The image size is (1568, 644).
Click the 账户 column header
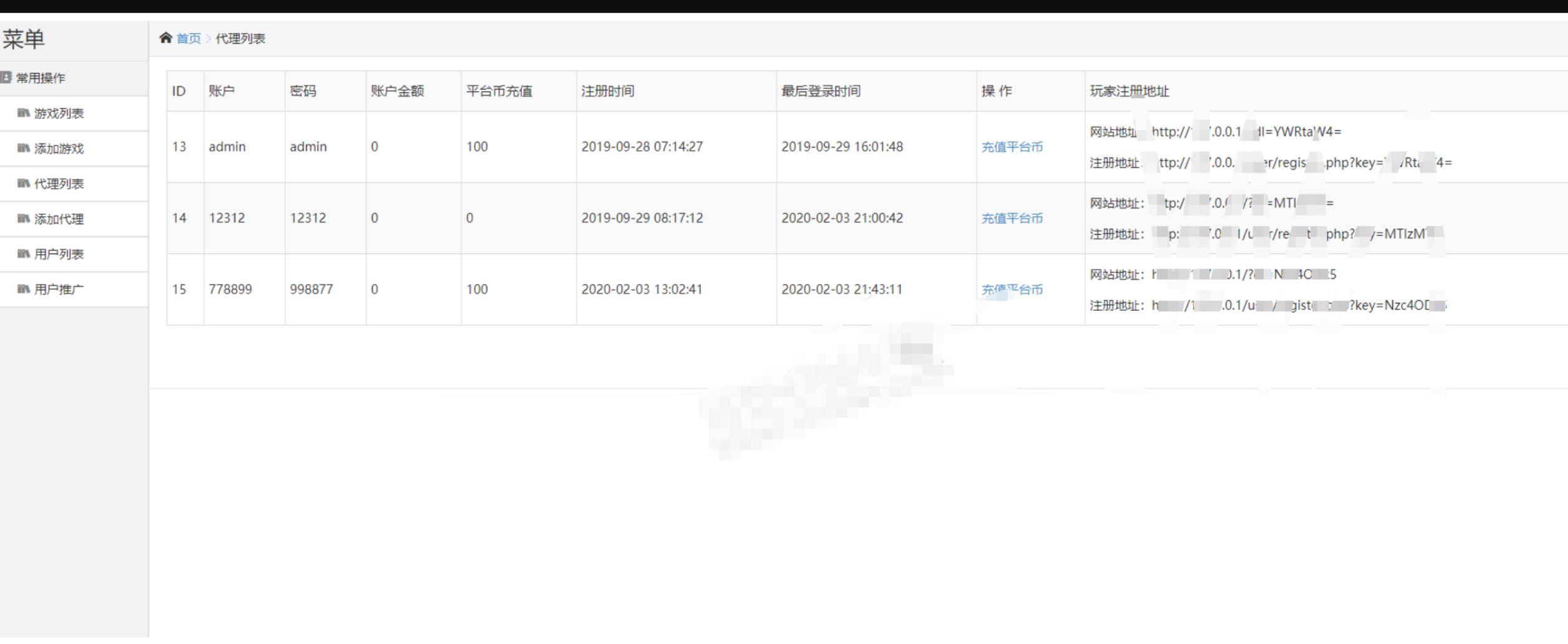222,91
